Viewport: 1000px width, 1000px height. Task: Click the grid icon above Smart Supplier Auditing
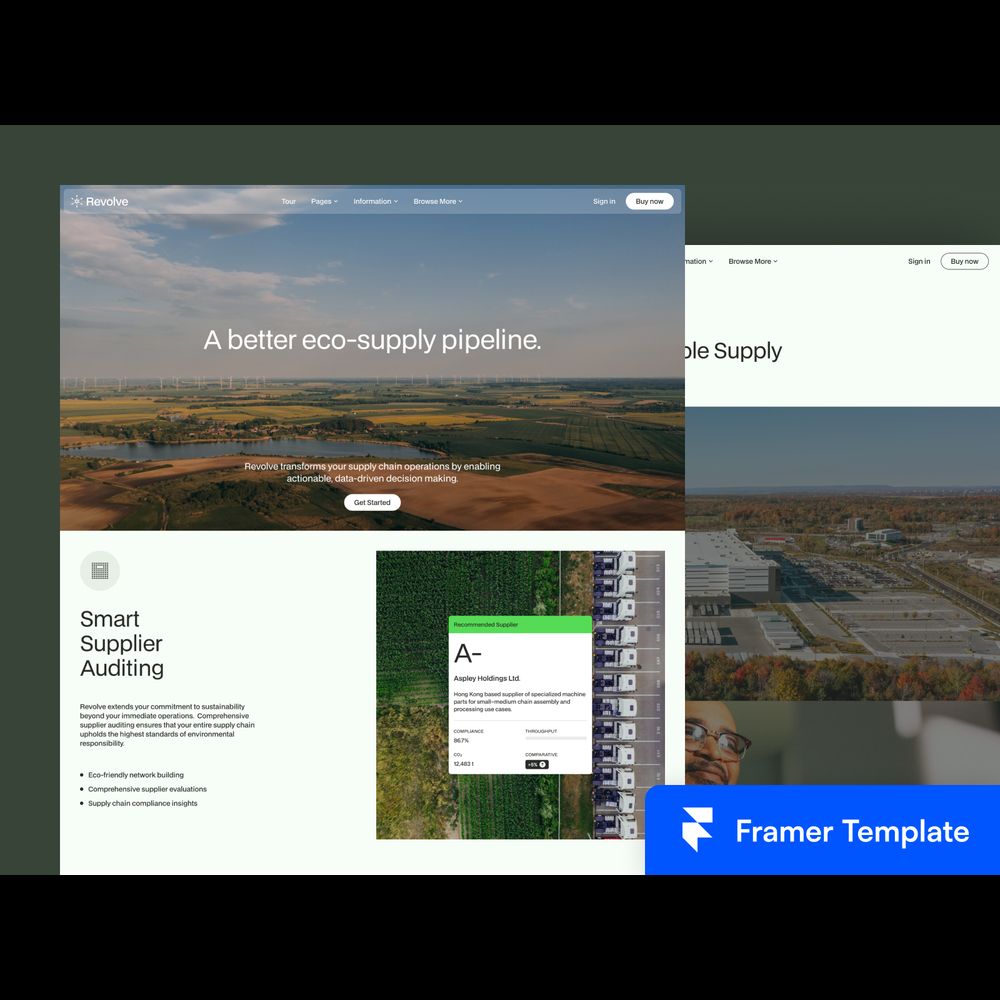click(x=100, y=571)
